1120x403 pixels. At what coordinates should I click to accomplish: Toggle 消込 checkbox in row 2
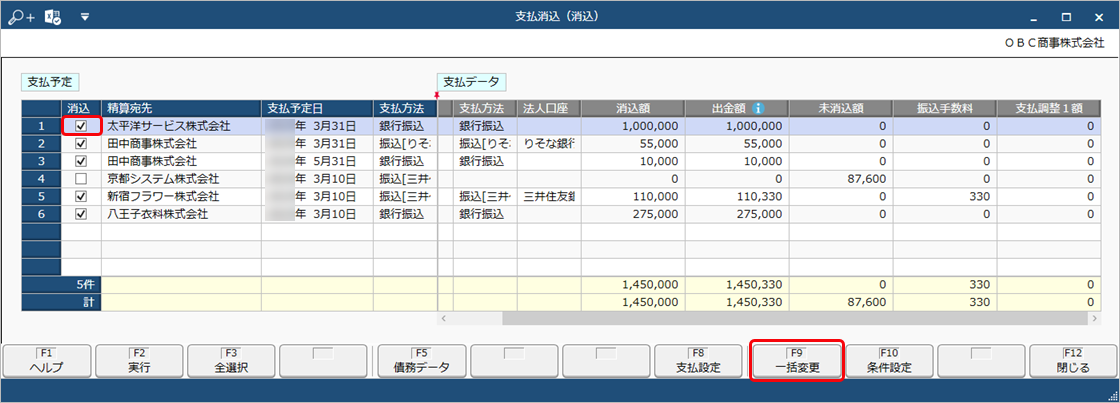[81, 143]
